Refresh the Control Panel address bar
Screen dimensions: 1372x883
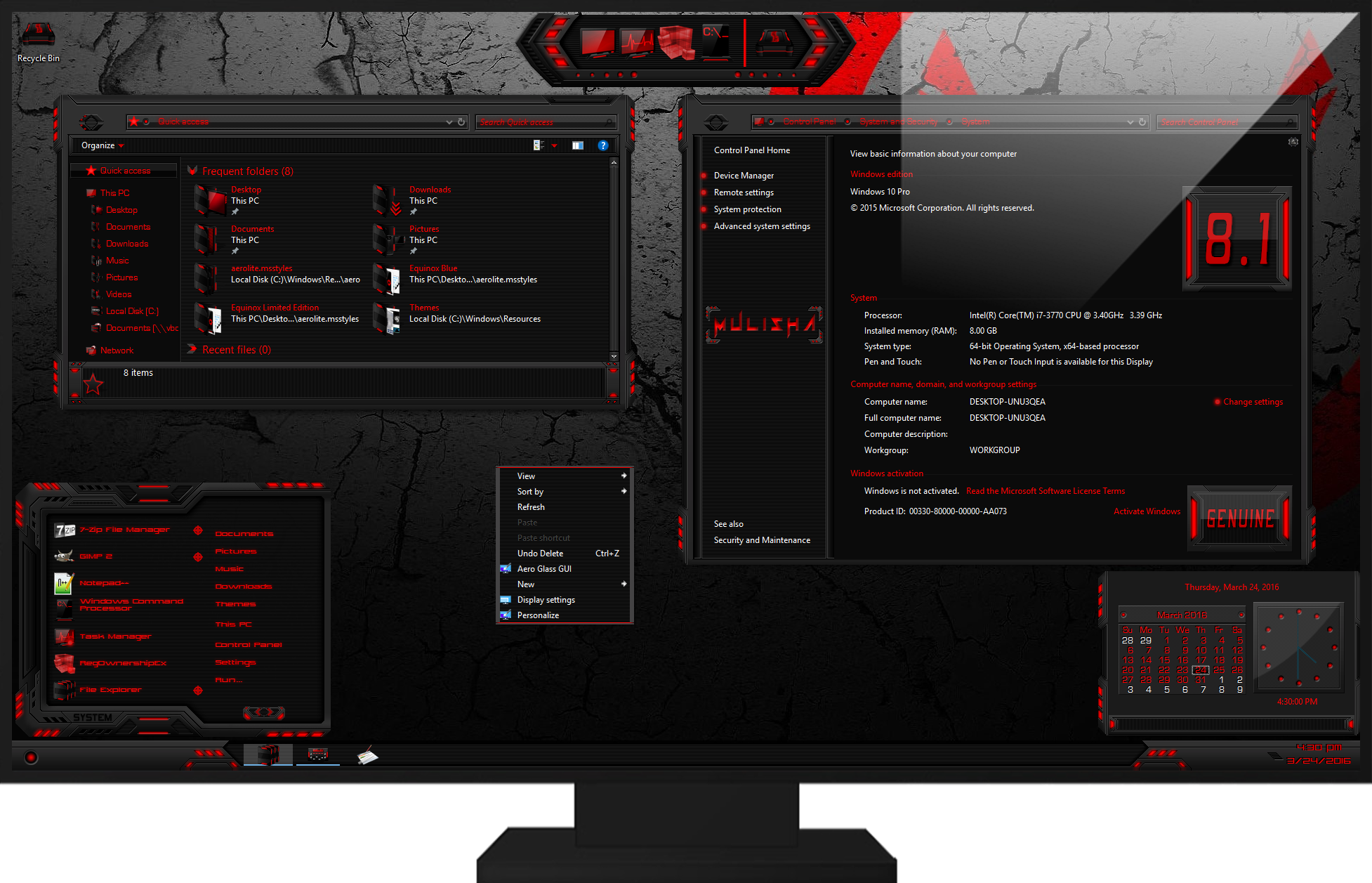tap(1142, 122)
